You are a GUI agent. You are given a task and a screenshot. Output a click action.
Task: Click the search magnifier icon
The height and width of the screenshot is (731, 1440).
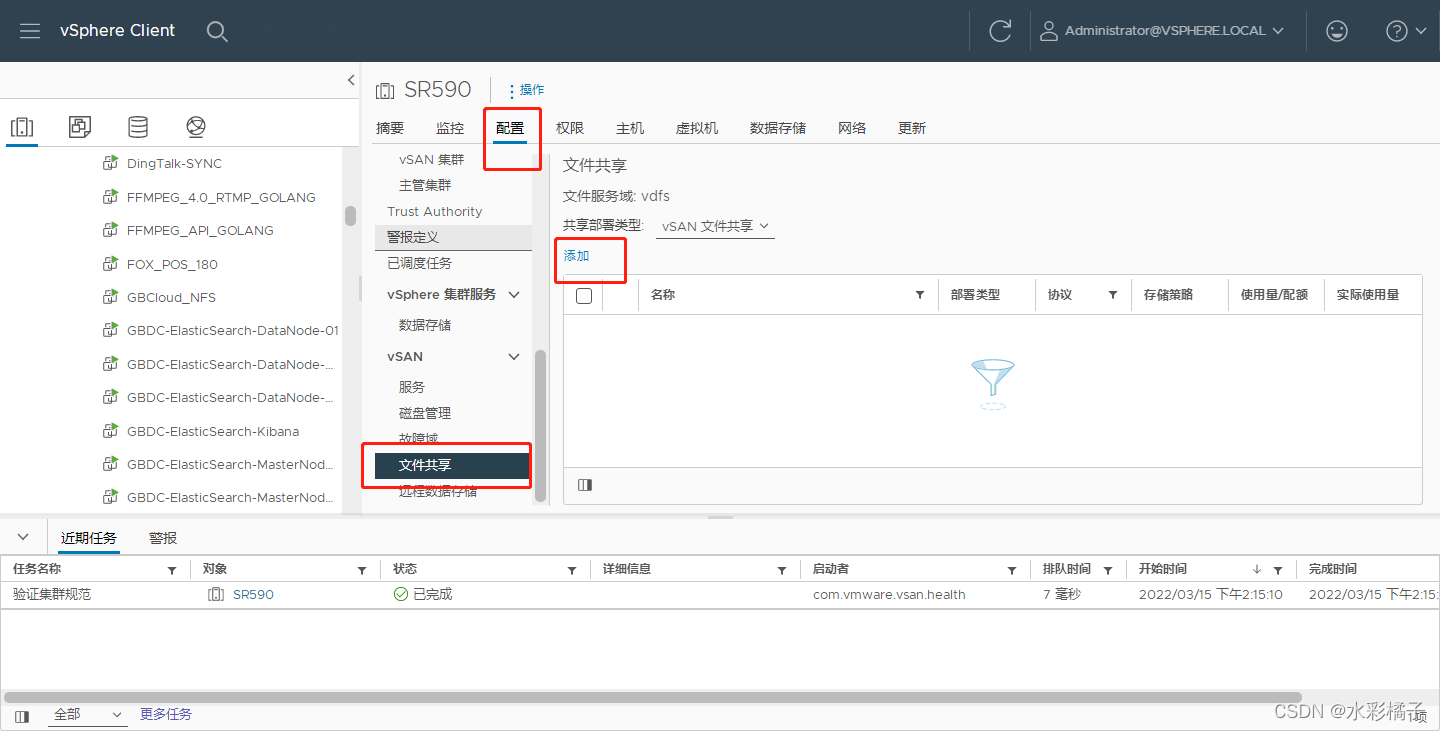coord(217,31)
